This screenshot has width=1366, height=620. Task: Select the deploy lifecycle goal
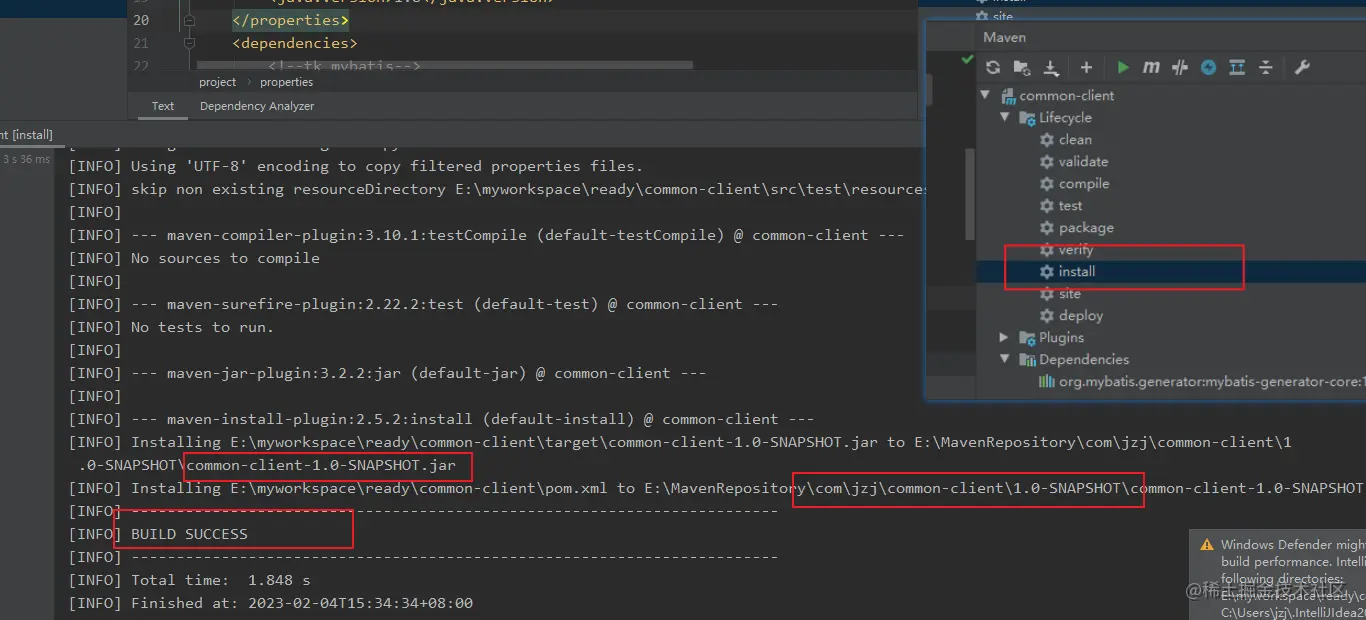(1072, 315)
